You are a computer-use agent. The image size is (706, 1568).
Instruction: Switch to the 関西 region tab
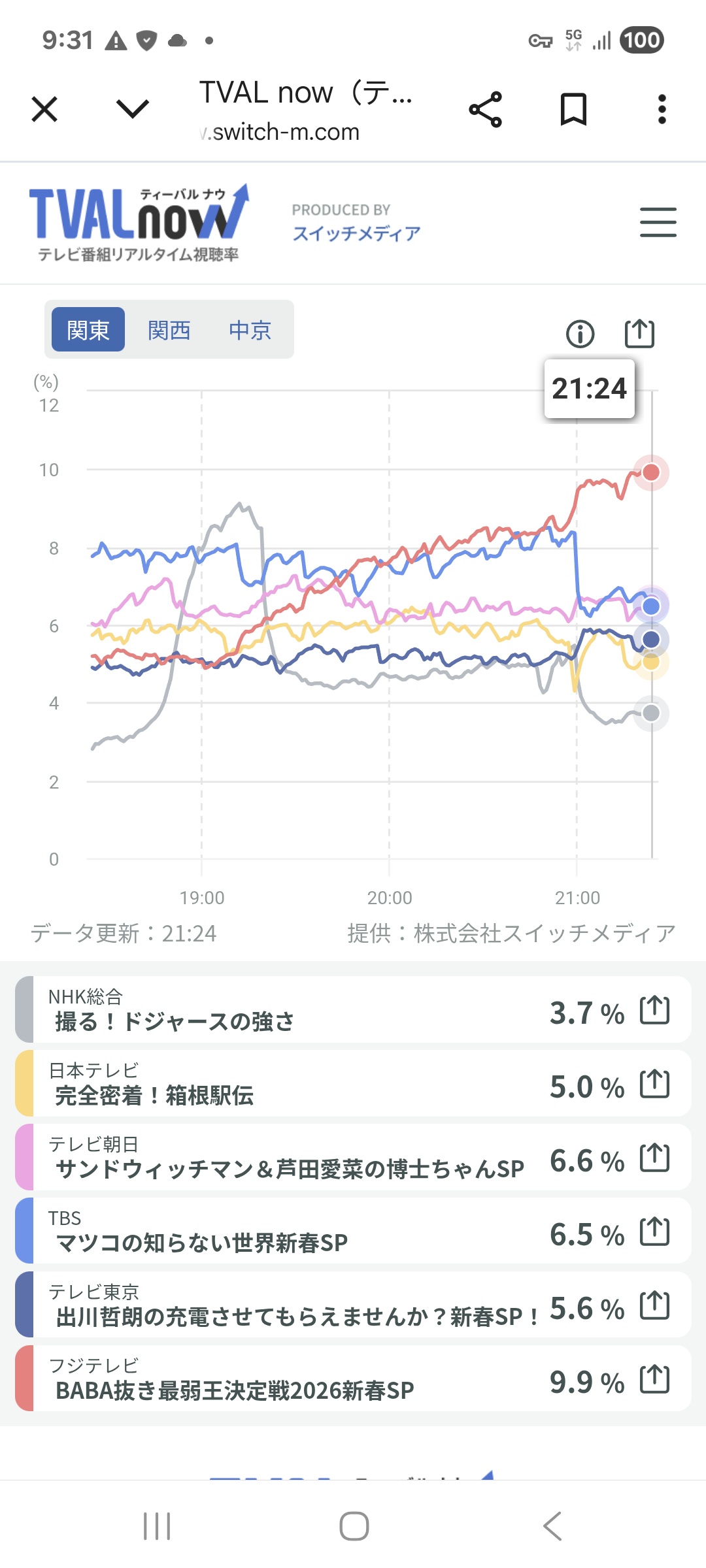click(169, 330)
